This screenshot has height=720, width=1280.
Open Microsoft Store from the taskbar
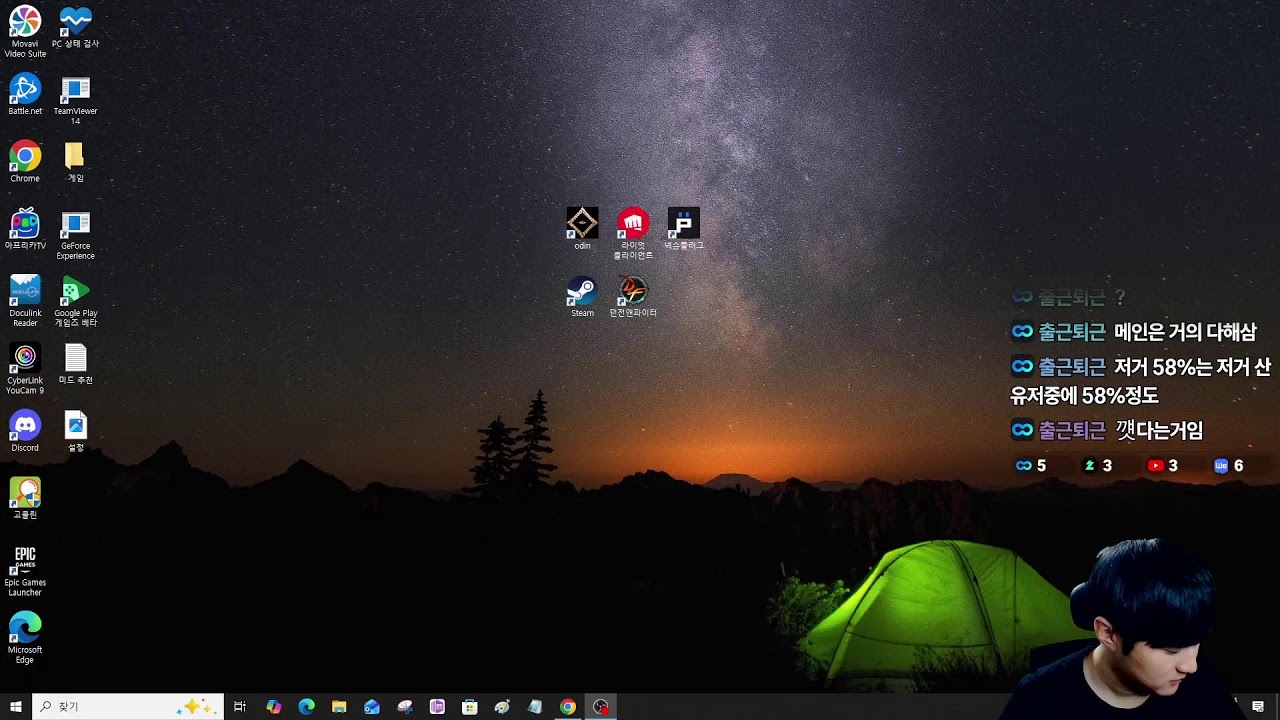pos(469,707)
